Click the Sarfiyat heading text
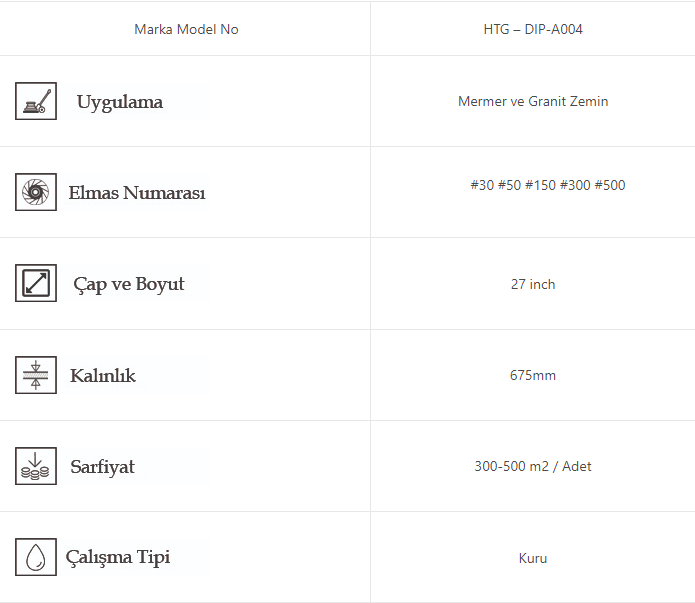This screenshot has height=603, width=695. 102,467
